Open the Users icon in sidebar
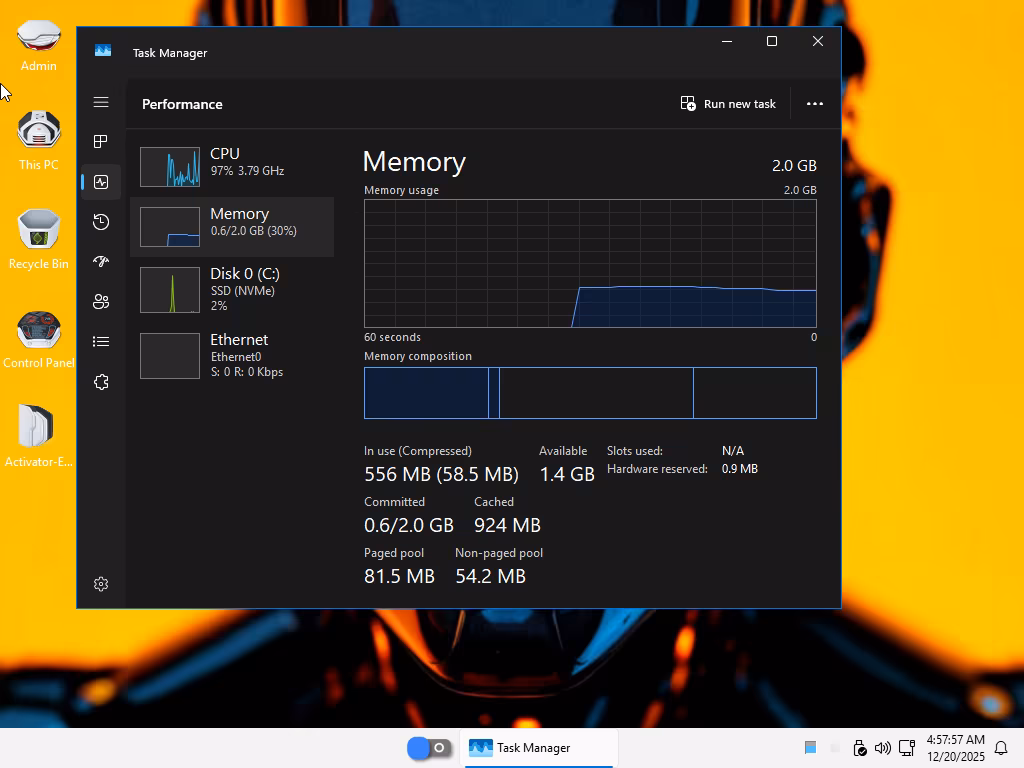 coord(101,302)
